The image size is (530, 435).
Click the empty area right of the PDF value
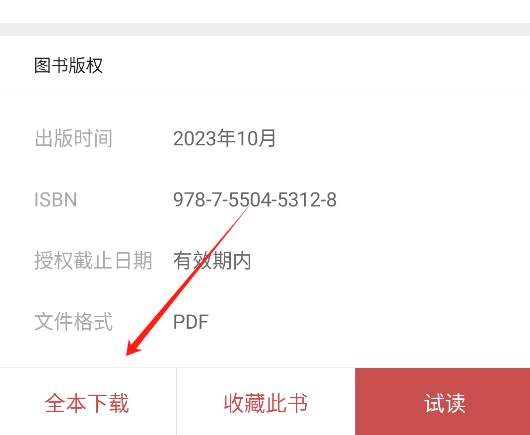point(368,322)
